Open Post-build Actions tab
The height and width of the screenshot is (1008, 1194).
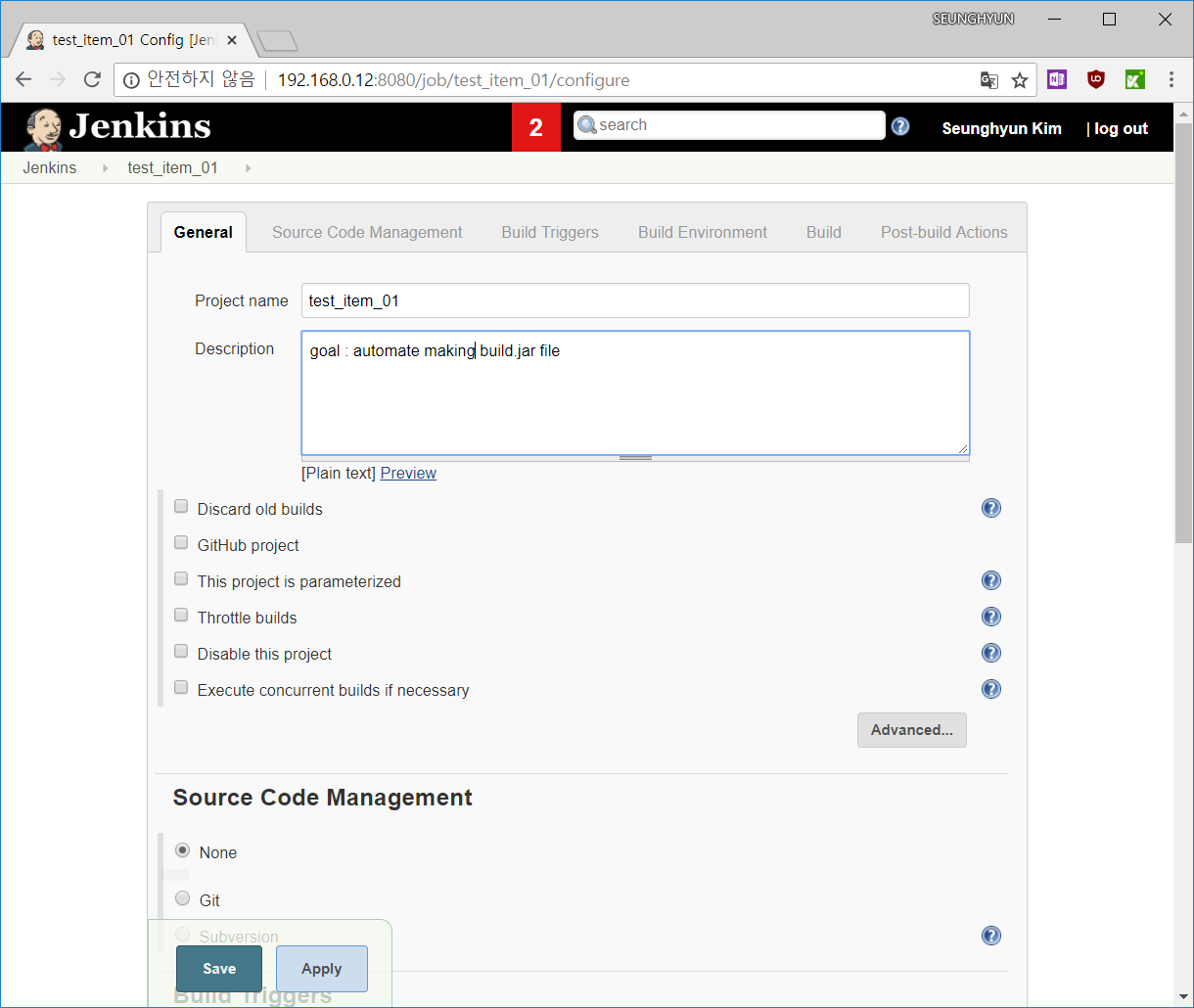coord(944,232)
